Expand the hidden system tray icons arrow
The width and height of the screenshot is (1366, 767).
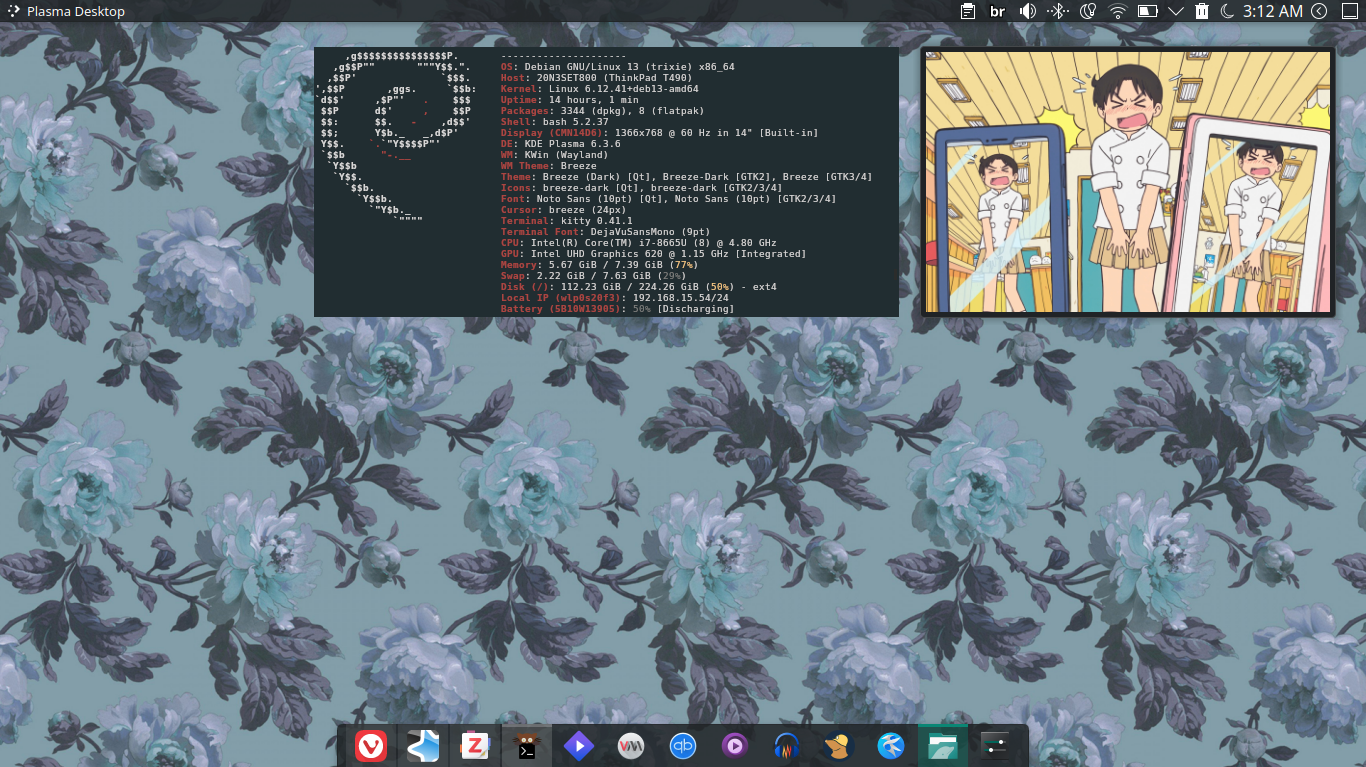(x=1176, y=11)
